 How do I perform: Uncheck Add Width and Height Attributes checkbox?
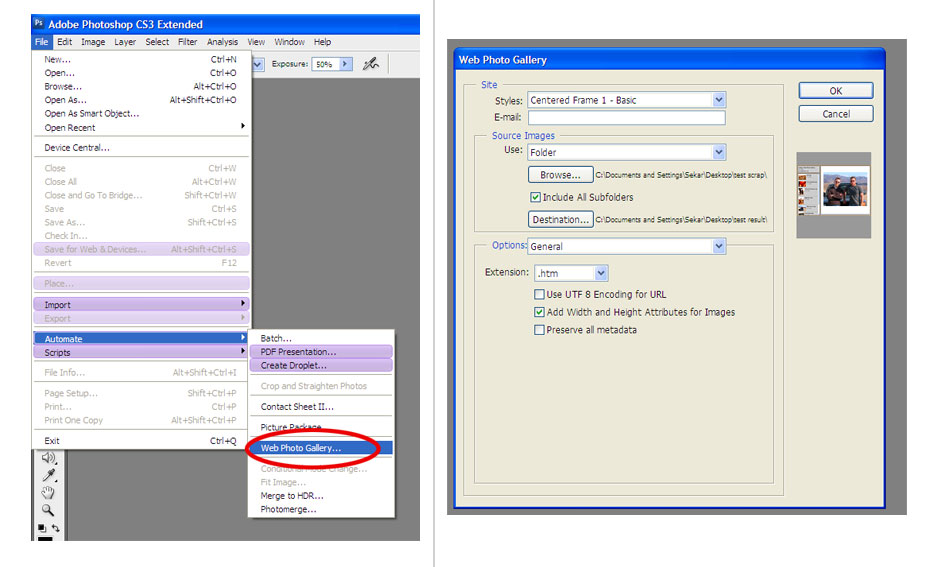[x=539, y=312]
